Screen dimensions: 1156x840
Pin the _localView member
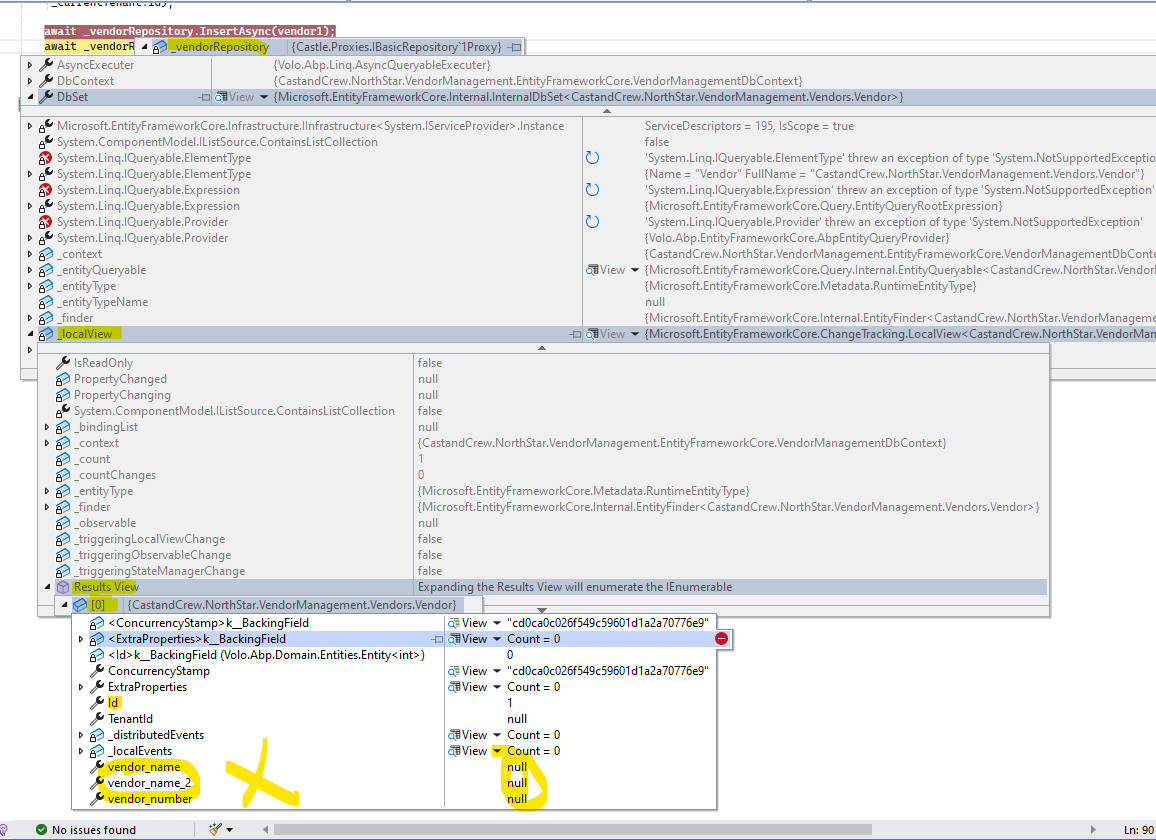pyautogui.click(x=575, y=334)
